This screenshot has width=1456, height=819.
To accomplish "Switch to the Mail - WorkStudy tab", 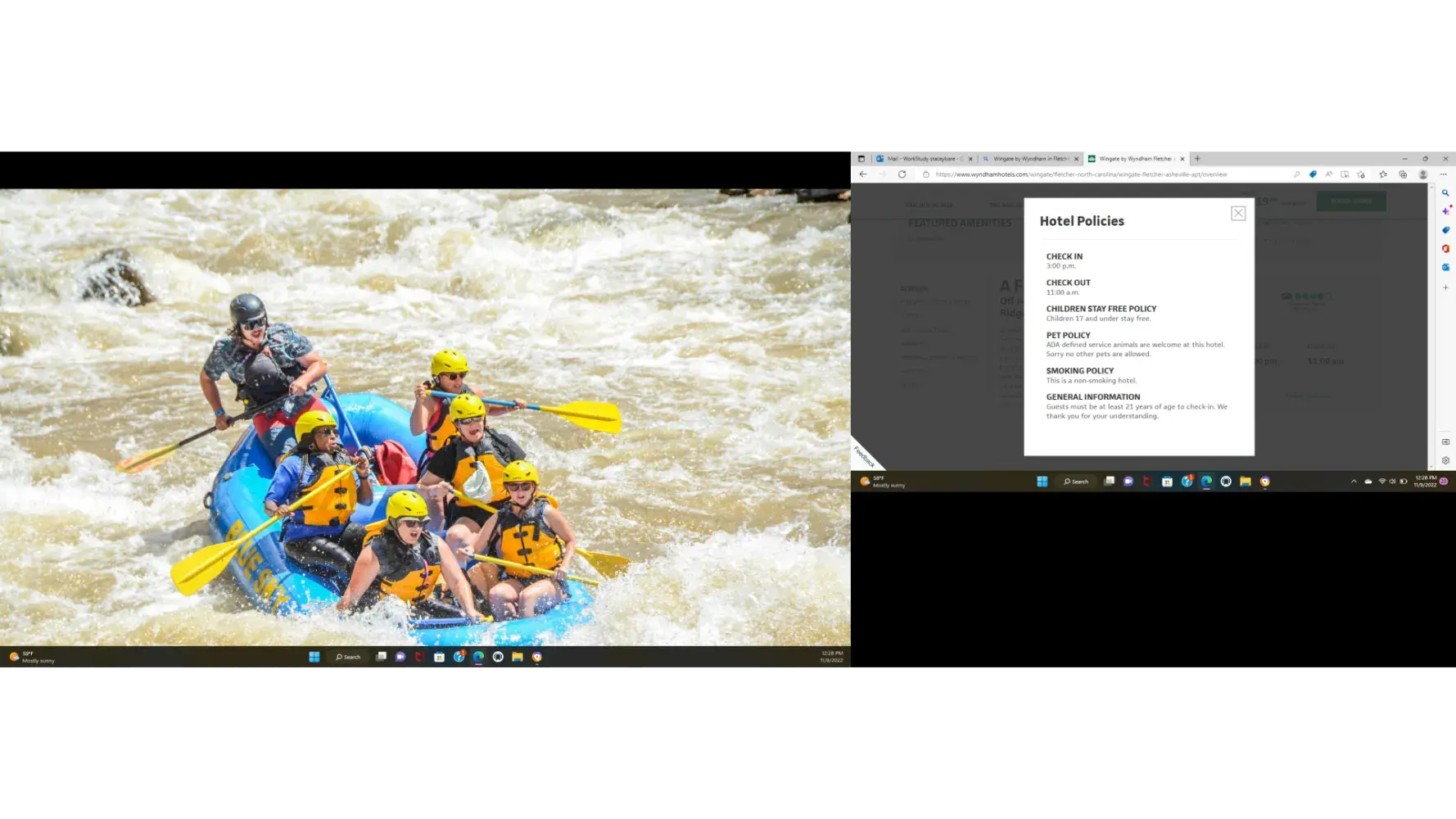I will coord(923,159).
